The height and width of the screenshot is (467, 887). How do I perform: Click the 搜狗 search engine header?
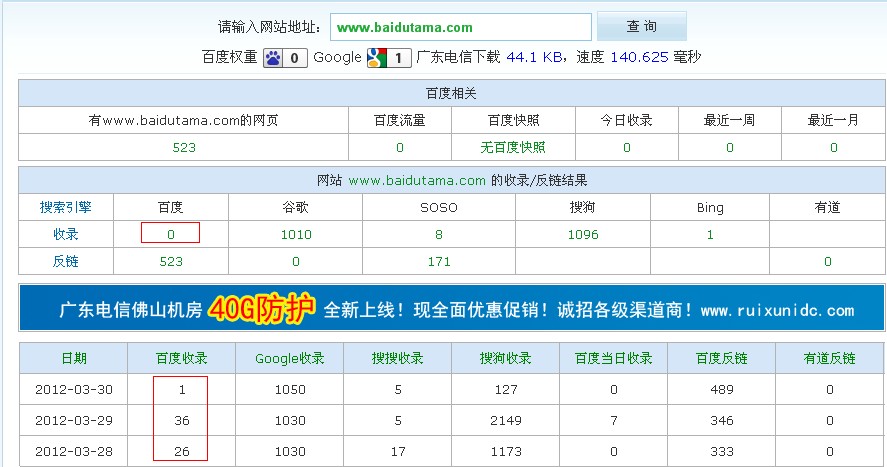click(x=583, y=207)
